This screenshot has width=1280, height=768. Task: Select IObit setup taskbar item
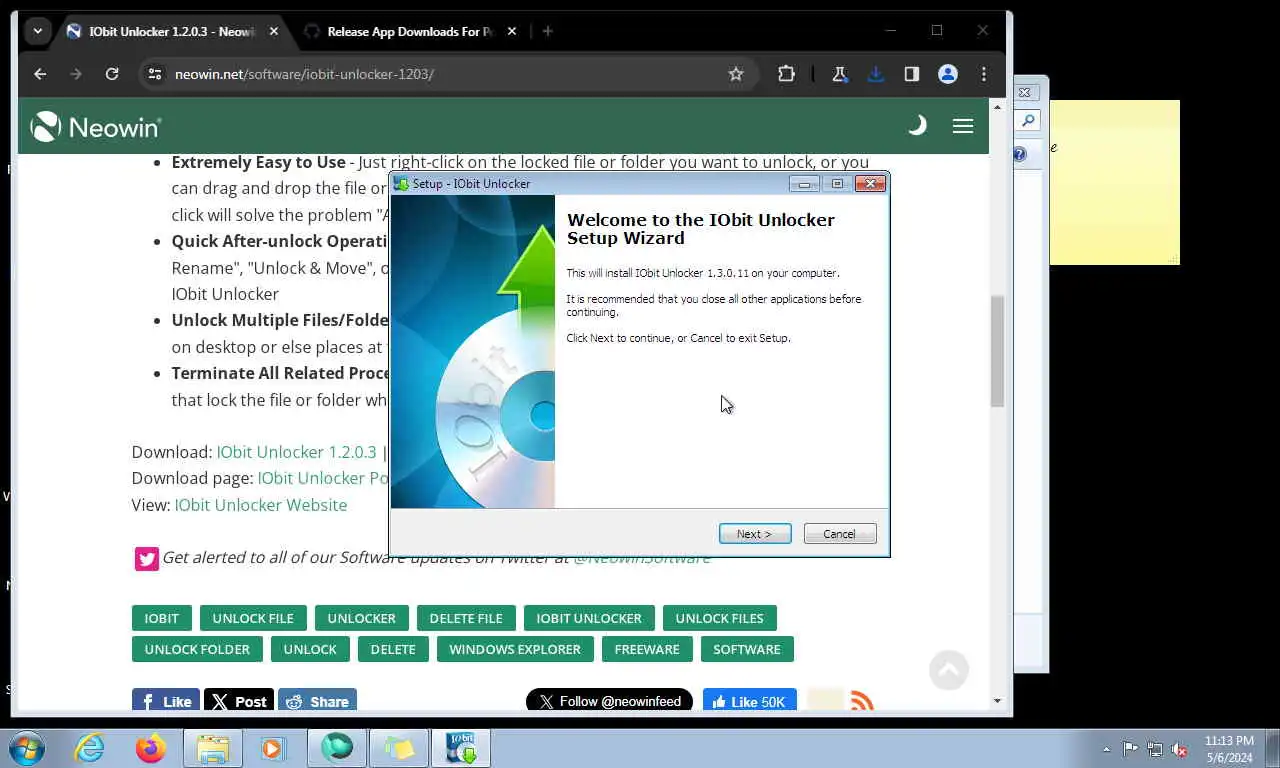click(461, 748)
